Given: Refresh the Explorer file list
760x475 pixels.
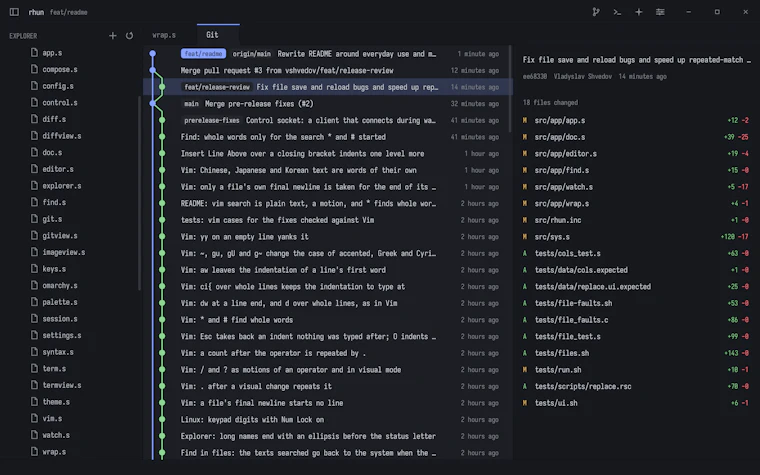Looking at the screenshot, I should coord(129,35).
